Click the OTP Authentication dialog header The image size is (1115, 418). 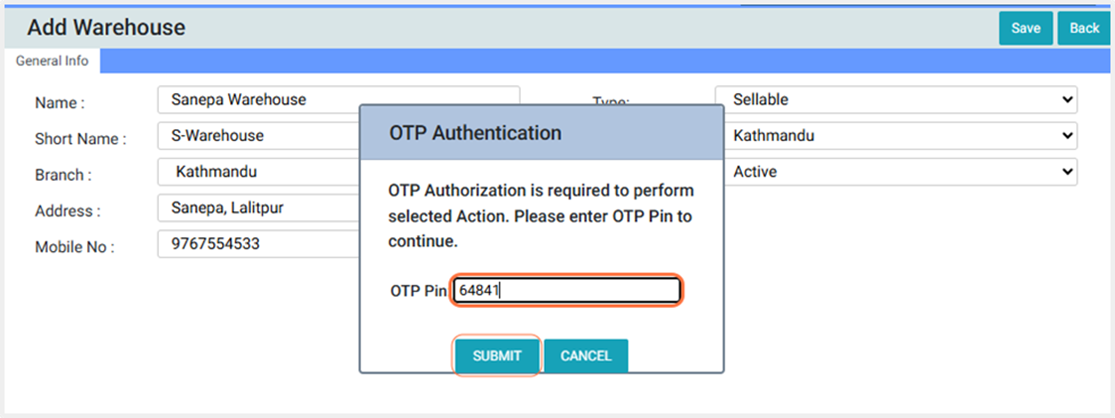pos(541,132)
